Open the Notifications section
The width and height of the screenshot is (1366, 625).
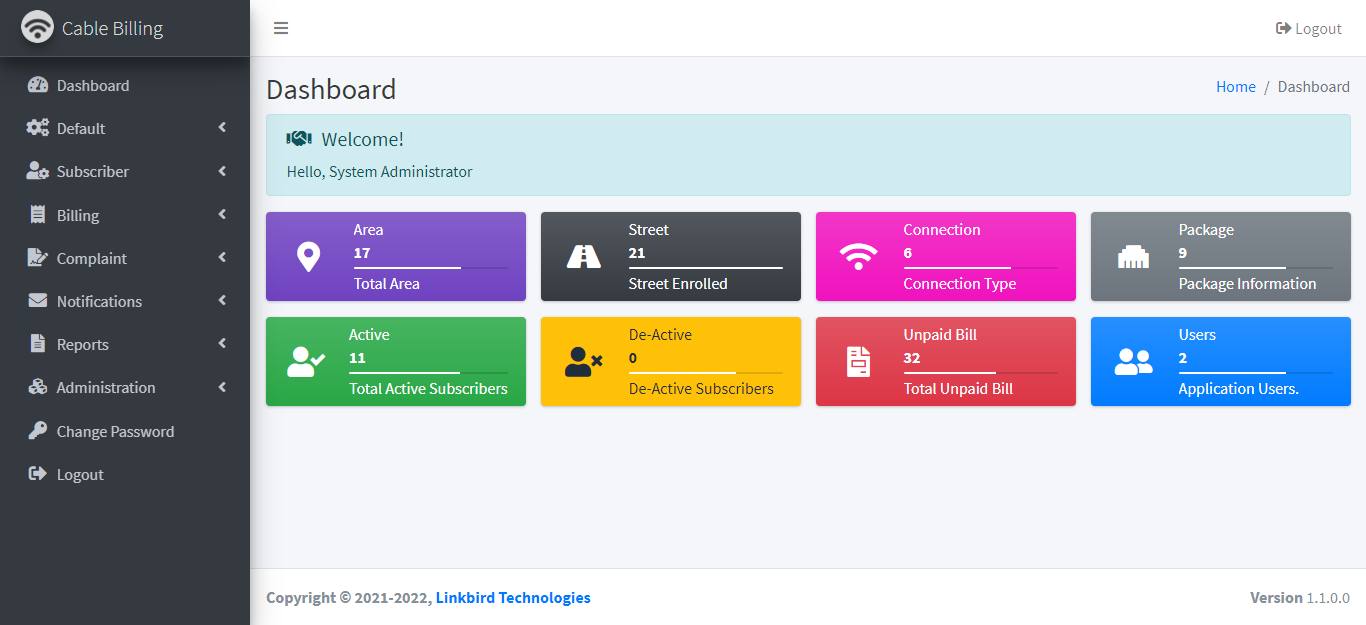tap(99, 301)
